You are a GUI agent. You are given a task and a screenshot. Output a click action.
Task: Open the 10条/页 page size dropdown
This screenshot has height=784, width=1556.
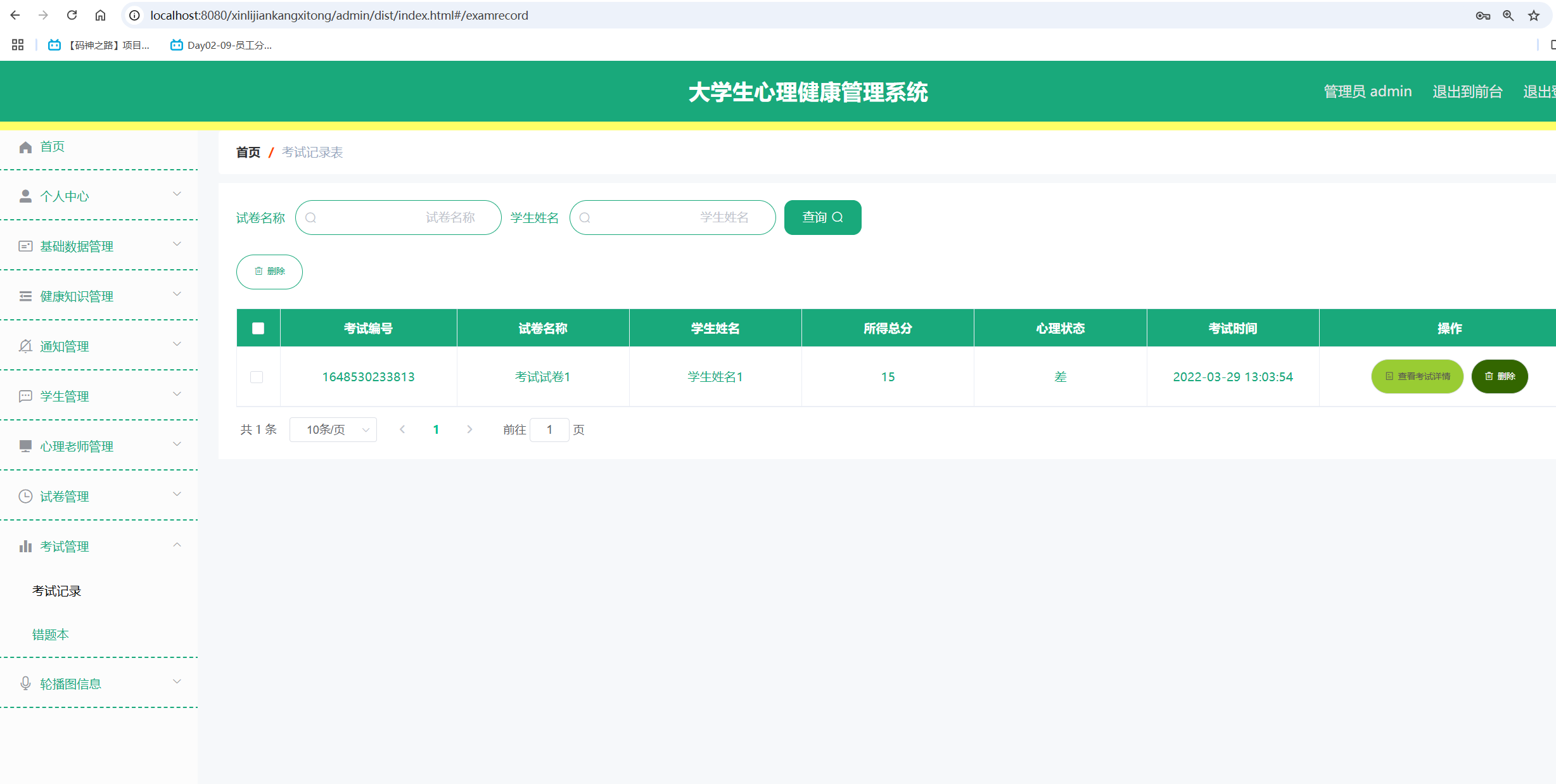pos(333,429)
